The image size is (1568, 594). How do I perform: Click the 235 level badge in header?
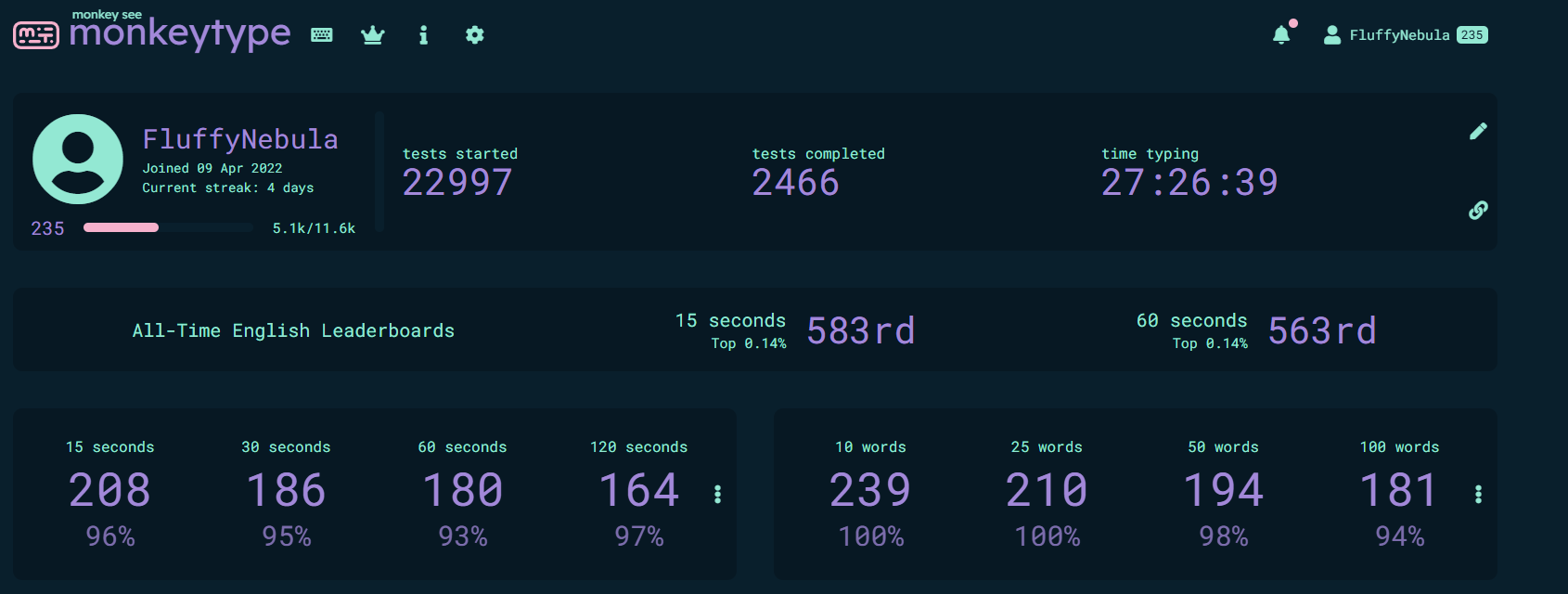pyautogui.click(x=1472, y=35)
